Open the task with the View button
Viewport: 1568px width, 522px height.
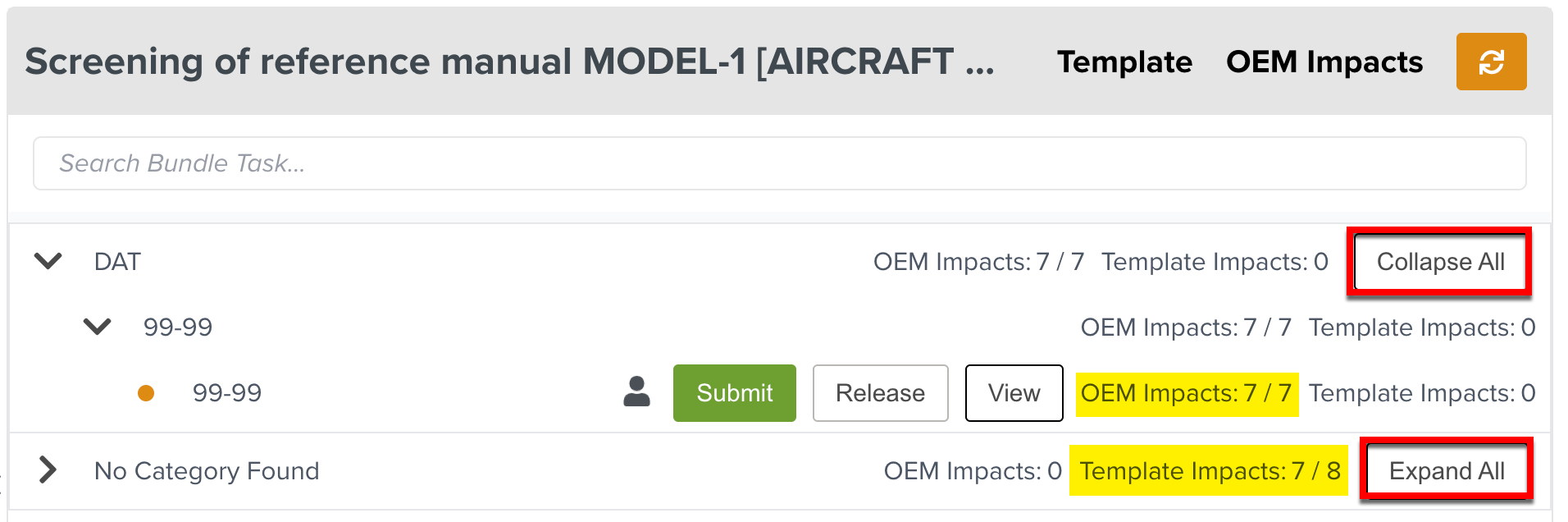coord(1013,393)
